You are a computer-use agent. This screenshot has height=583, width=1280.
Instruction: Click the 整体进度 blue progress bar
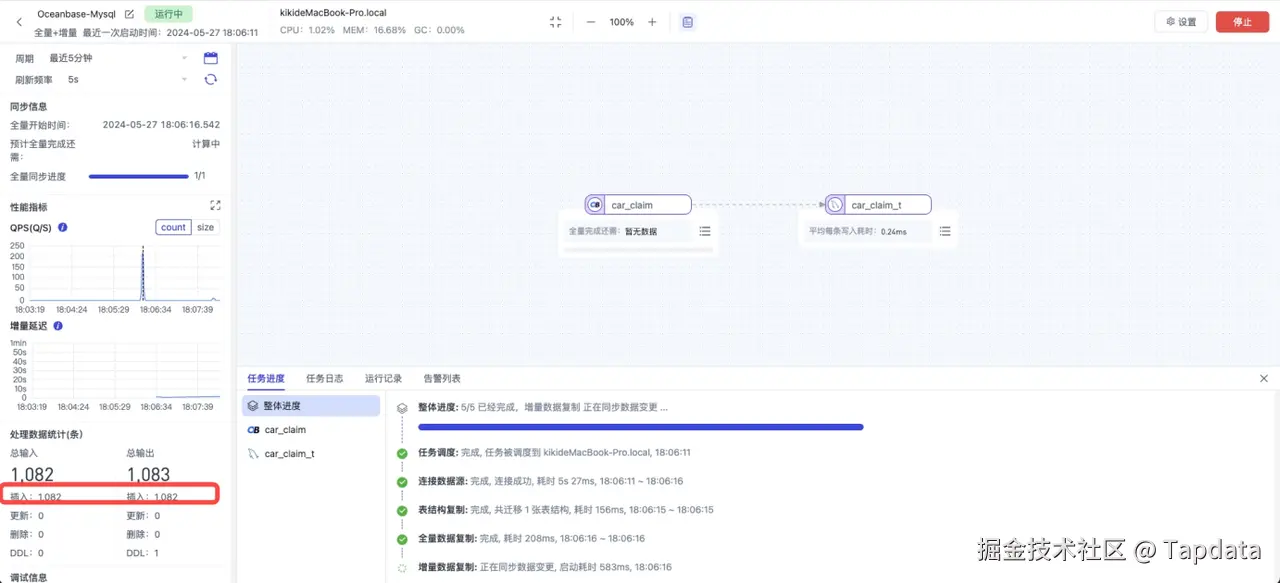click(641, 427)
